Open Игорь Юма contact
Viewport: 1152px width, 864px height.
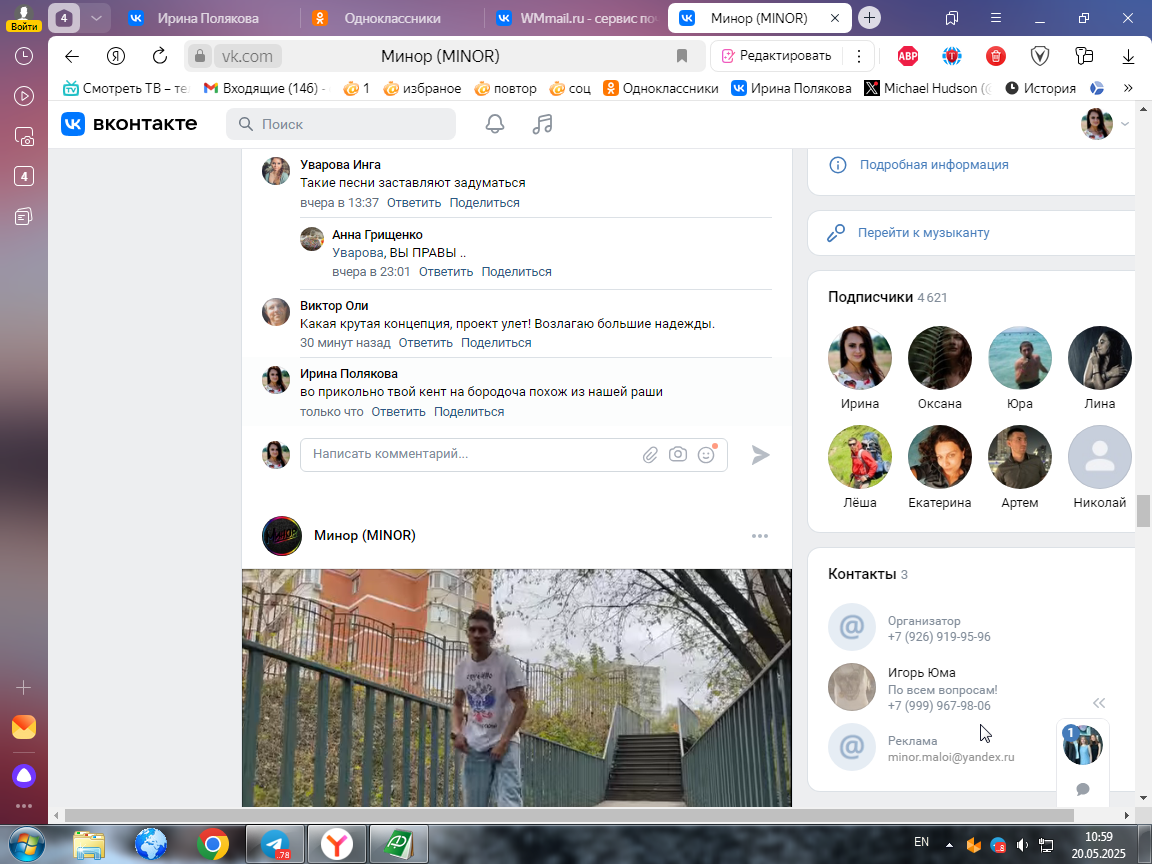(x=921, y=672)
